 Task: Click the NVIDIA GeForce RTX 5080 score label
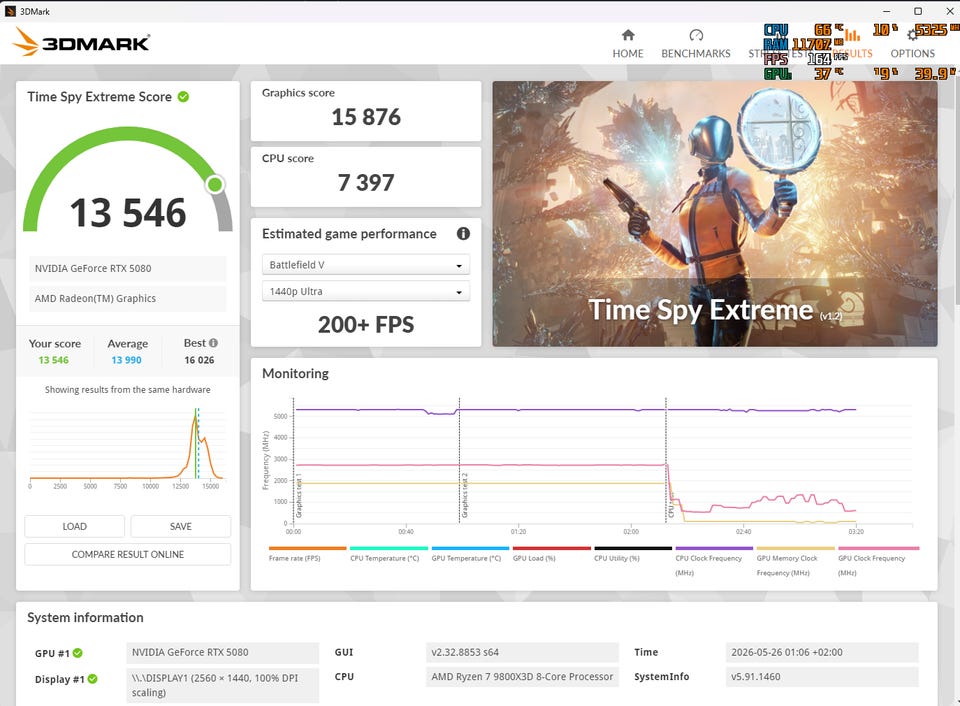127,268
